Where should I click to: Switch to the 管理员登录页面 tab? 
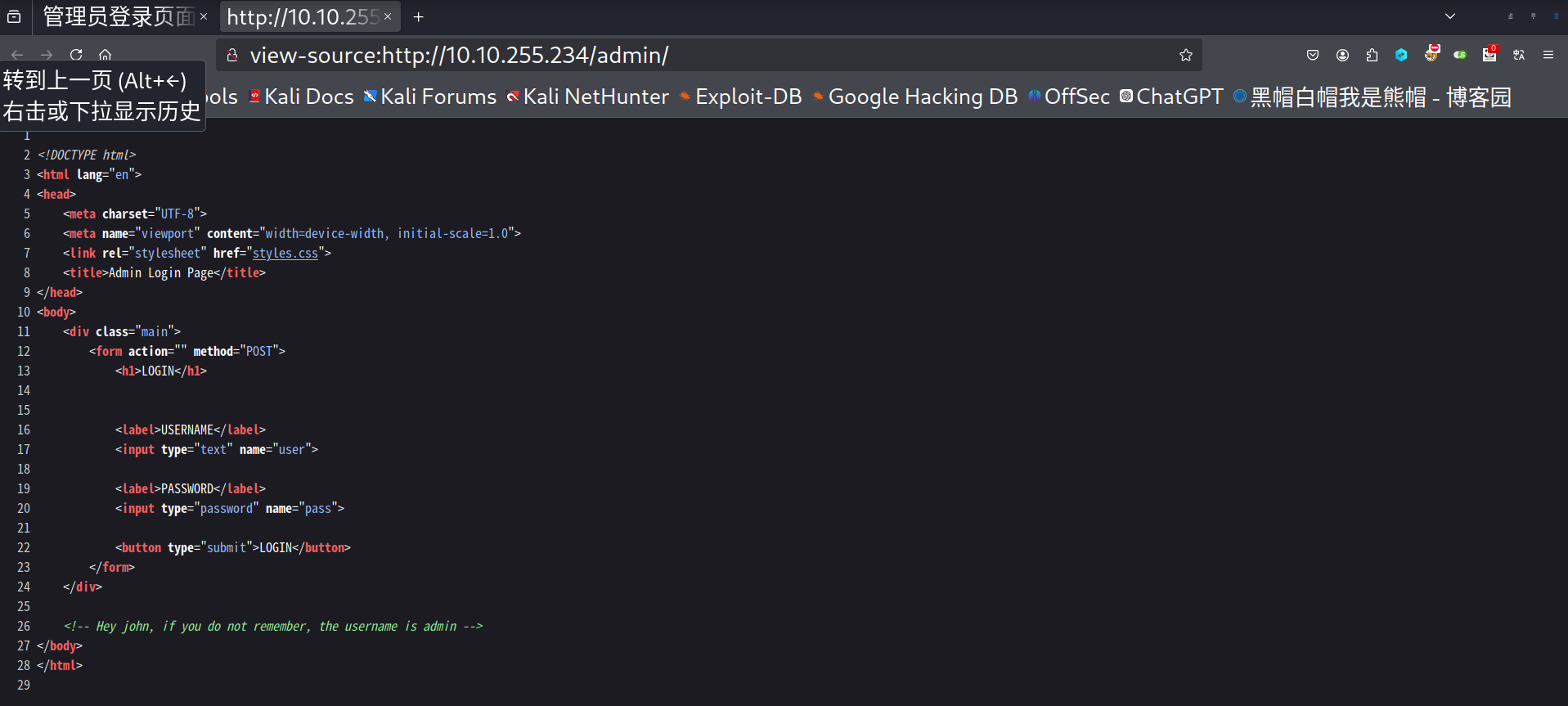[117, 16]
